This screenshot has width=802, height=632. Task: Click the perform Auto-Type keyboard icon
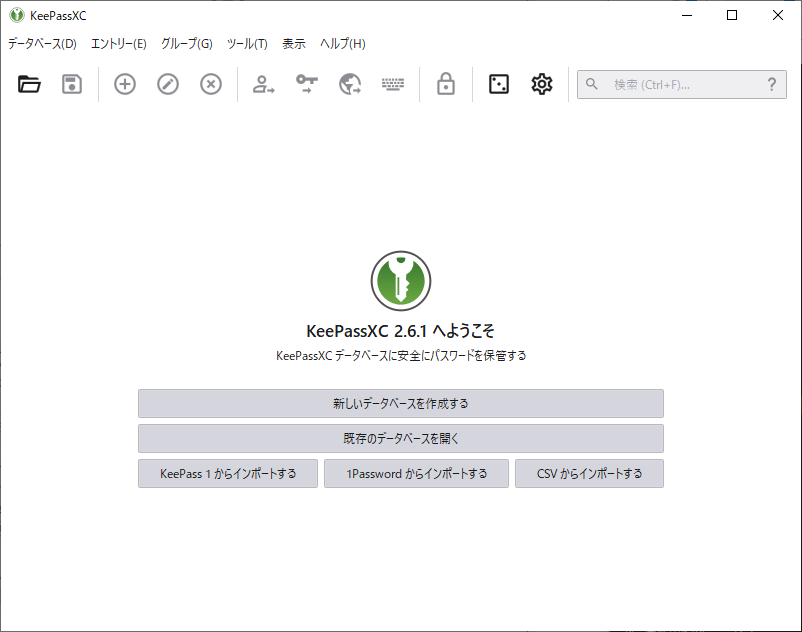[393, 84]
